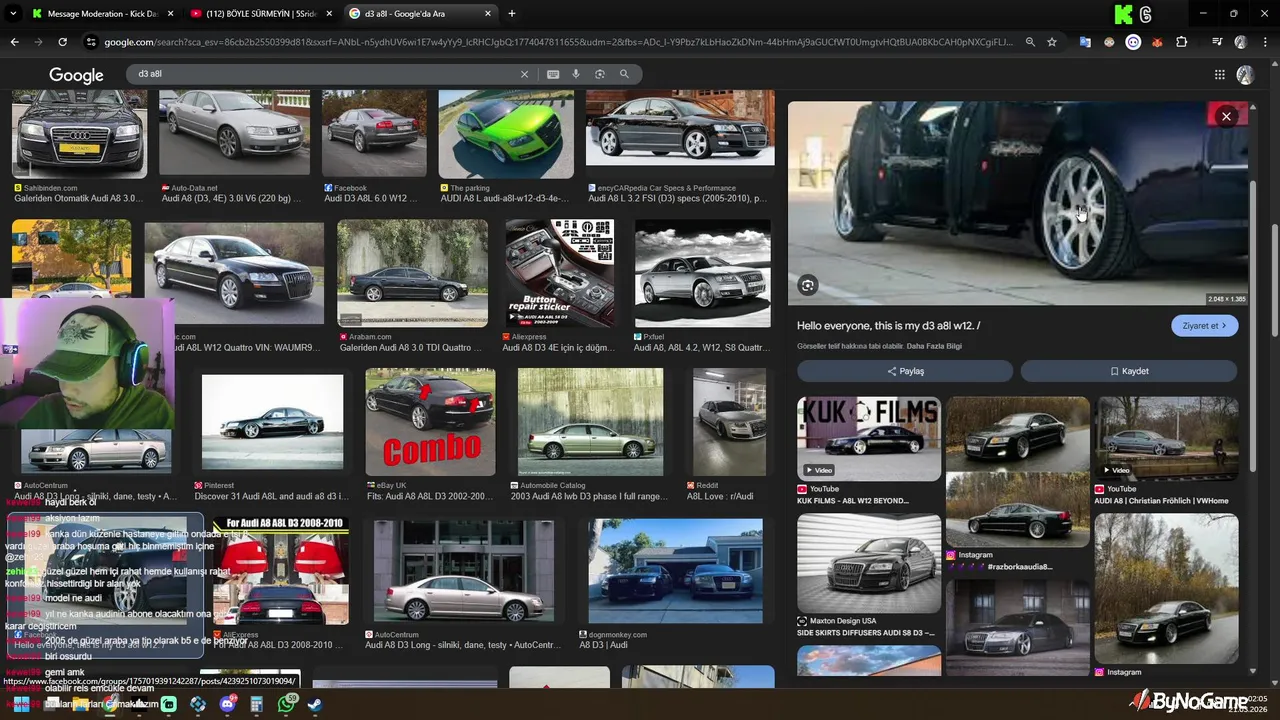1280x720 pixels.
Task: Click the Lens icon on the preview image
Action: coord(808,286)
